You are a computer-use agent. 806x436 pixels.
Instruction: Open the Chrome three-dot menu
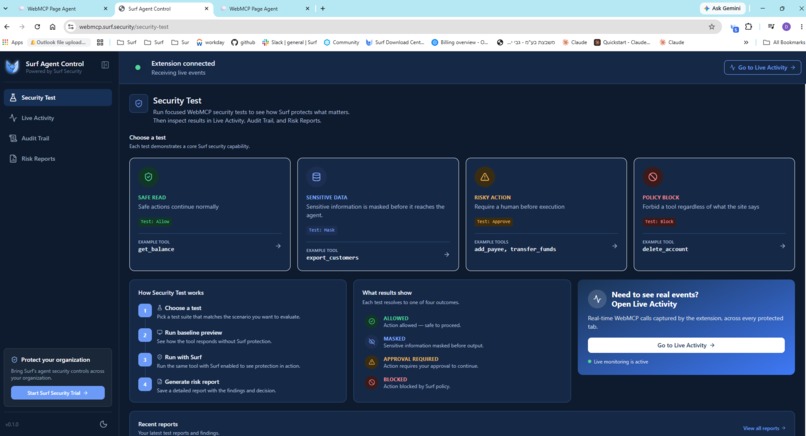[x=801, y=27]
